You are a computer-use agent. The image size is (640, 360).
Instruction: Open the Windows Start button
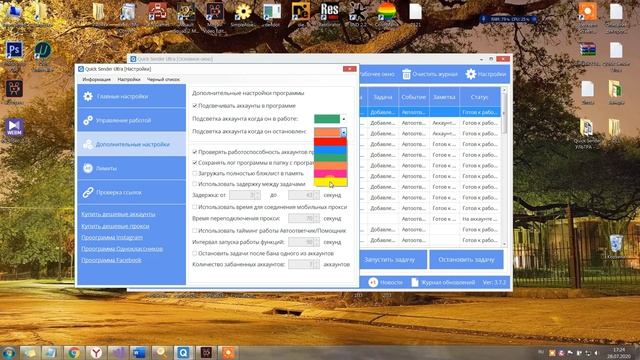pos(9,352)
